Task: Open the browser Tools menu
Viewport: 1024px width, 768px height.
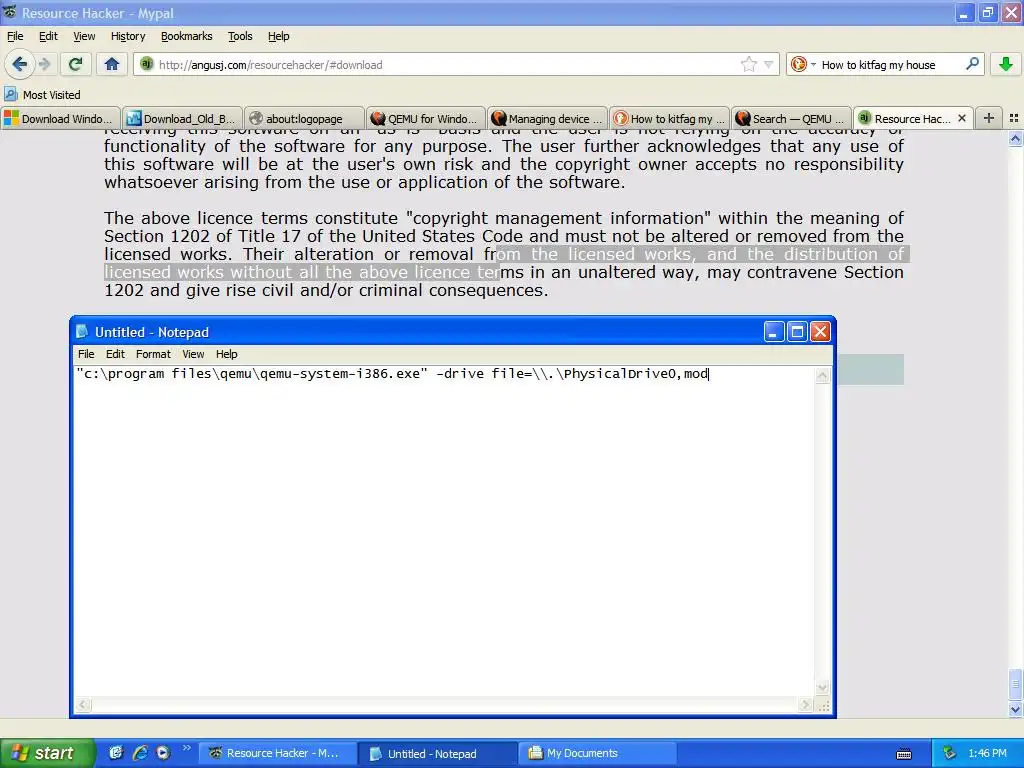Action: pyautogui.click(x=240, y=36)
